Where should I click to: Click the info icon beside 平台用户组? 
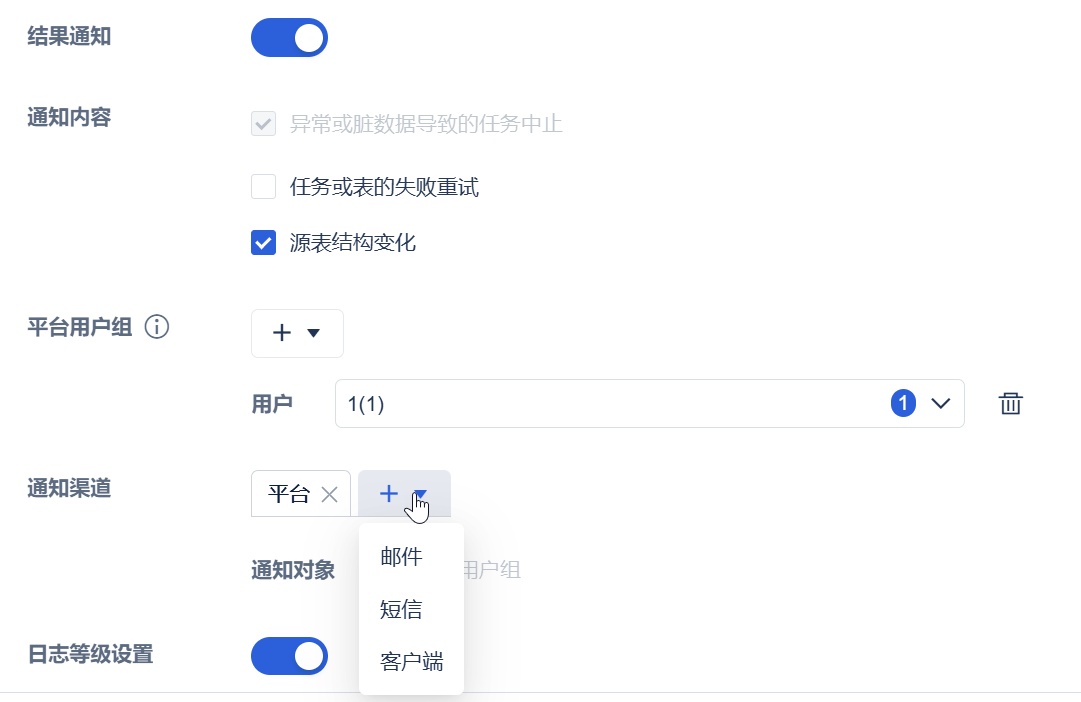(x=157, y=327)
